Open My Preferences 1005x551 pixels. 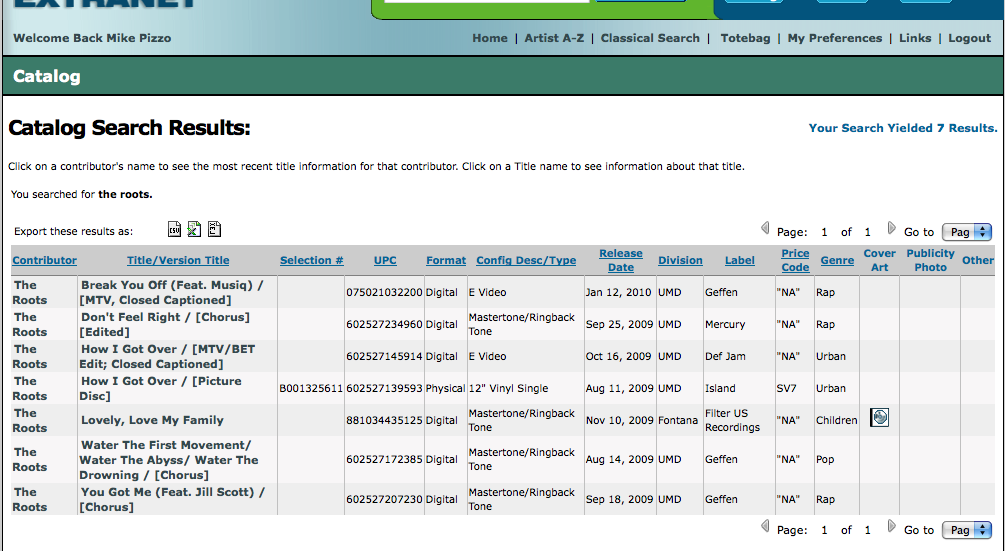pos(835,38)
